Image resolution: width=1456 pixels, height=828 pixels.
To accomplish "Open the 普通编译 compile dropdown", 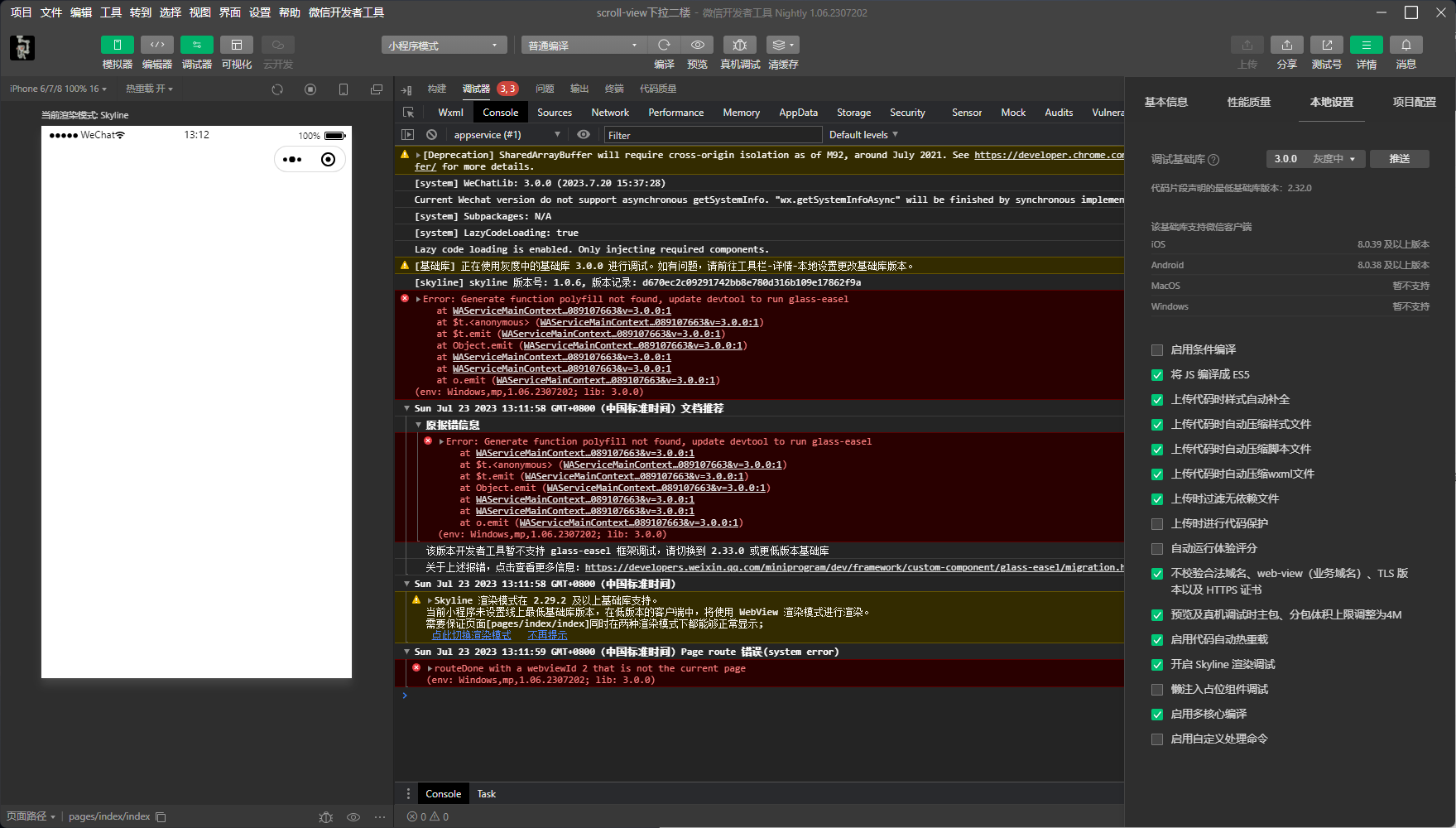I will pos(584,46).
